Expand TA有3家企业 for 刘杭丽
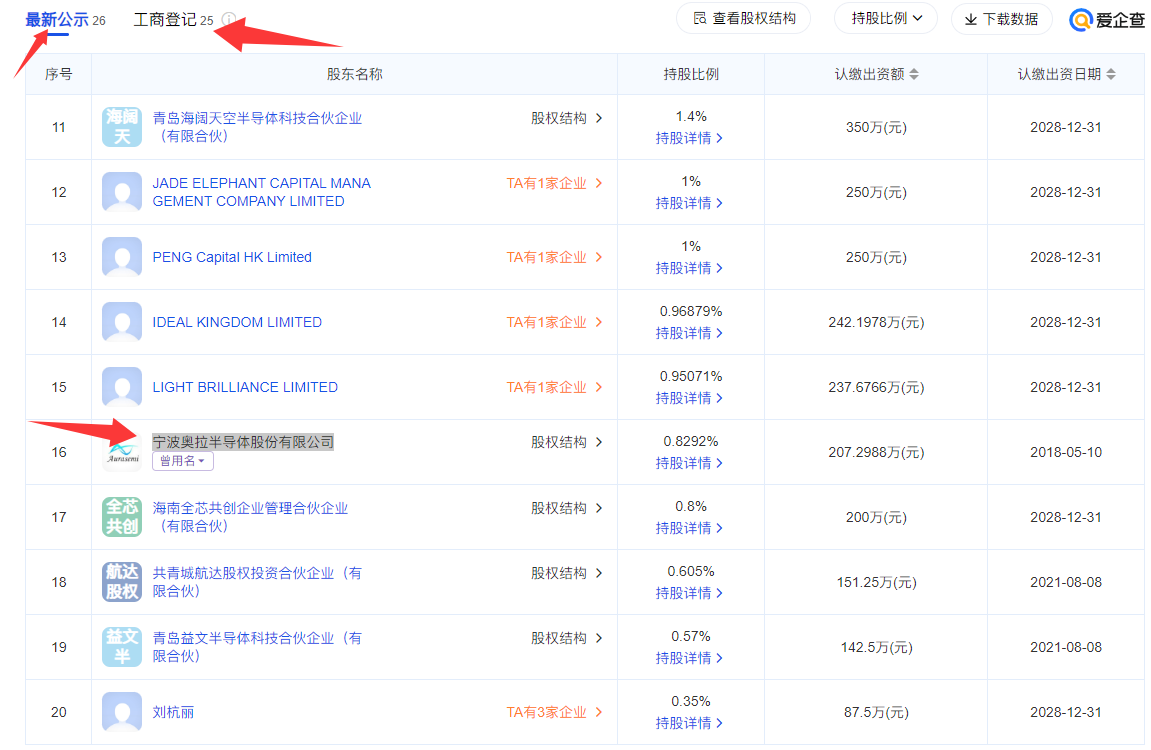 (554, 712)
